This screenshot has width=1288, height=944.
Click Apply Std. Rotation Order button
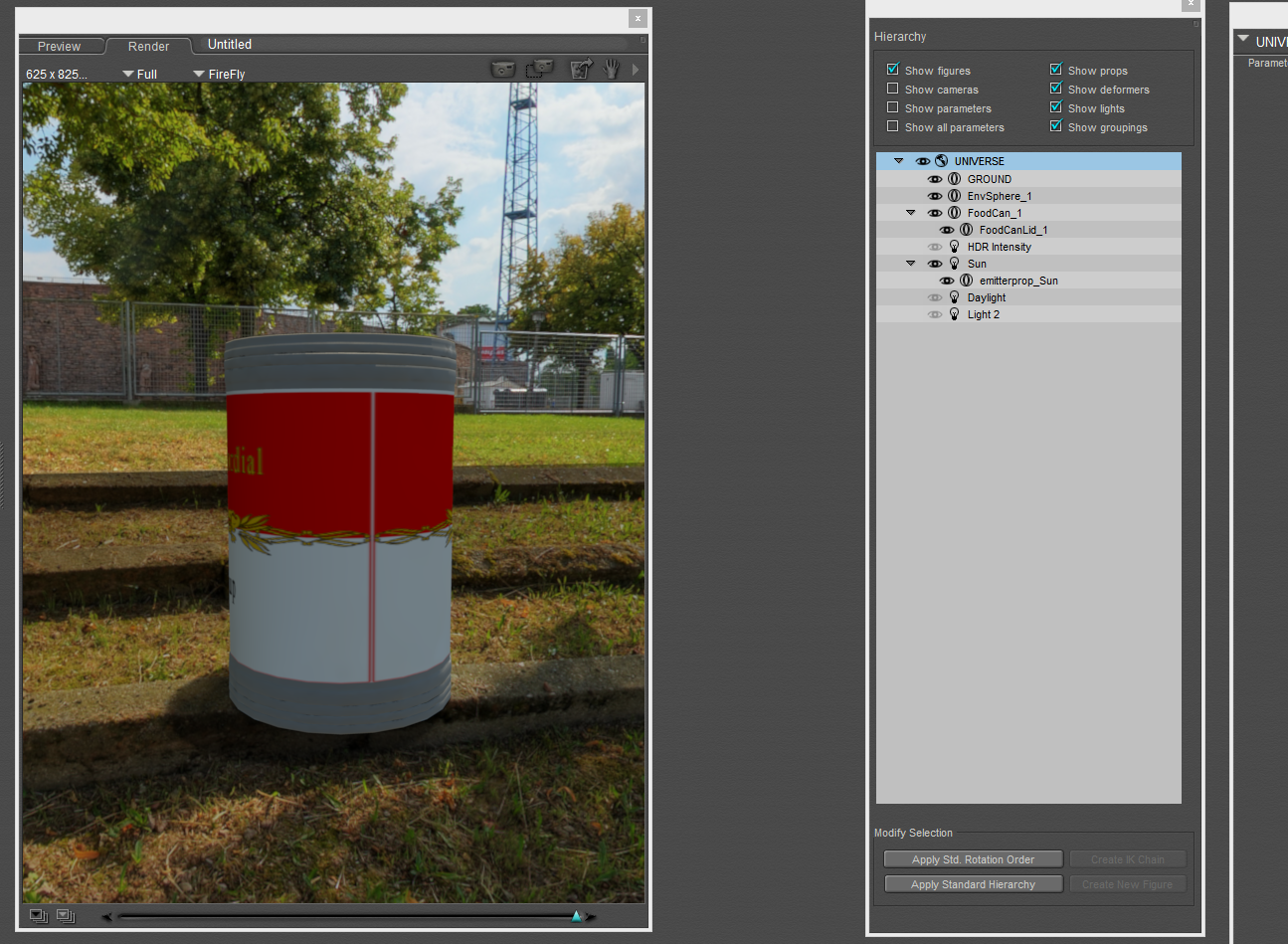click(x=974, y=859)
